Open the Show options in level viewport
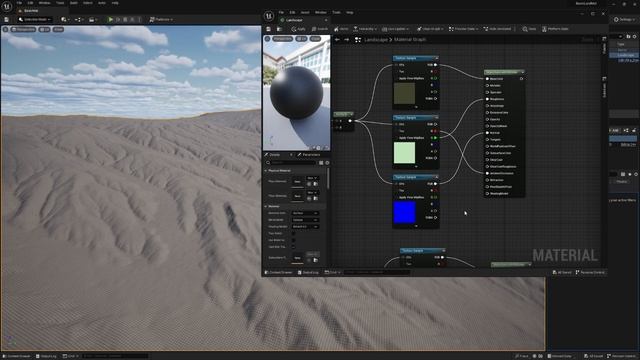Image resolution: width=640 pixels, height=360 pixels. click(58, 29)
